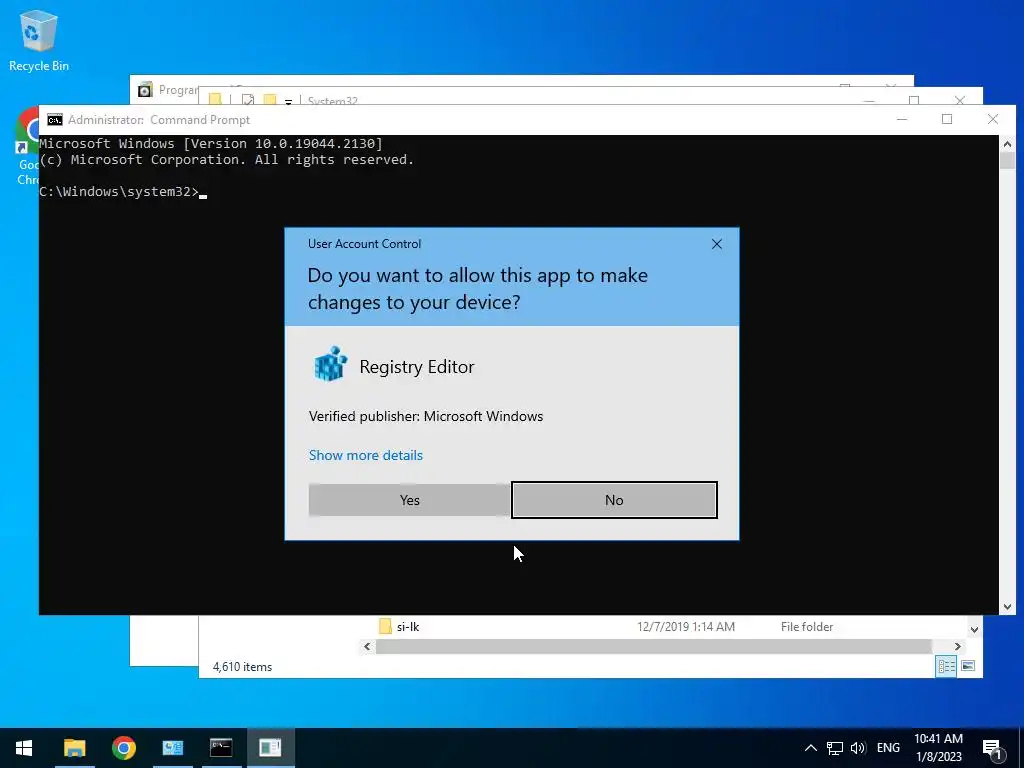The height and width of the screenshot is (768, 1024).
Task: Show hidden icons in system tray
Action: [810, 748]
